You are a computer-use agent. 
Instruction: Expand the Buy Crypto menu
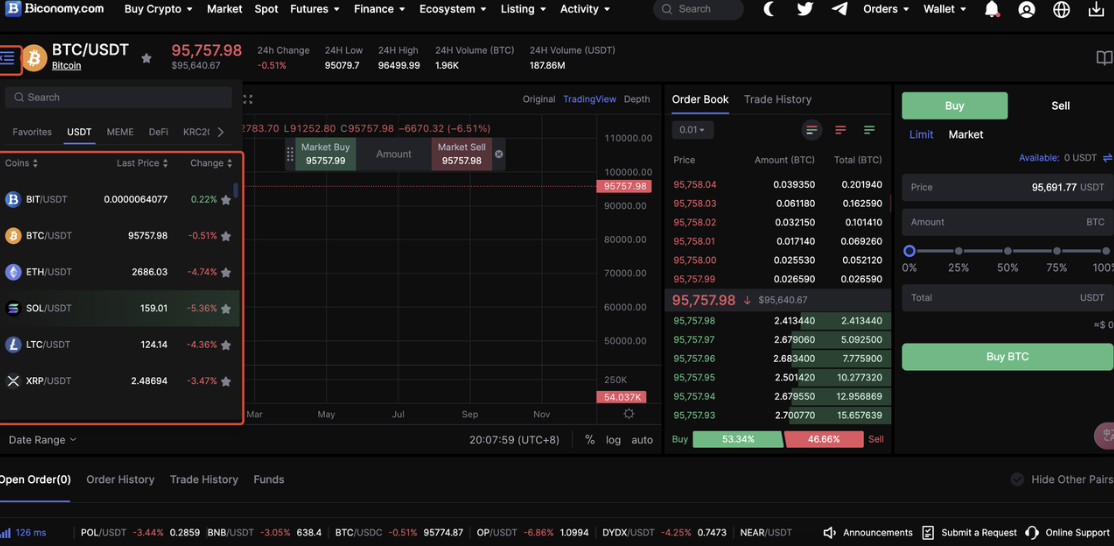158,9
